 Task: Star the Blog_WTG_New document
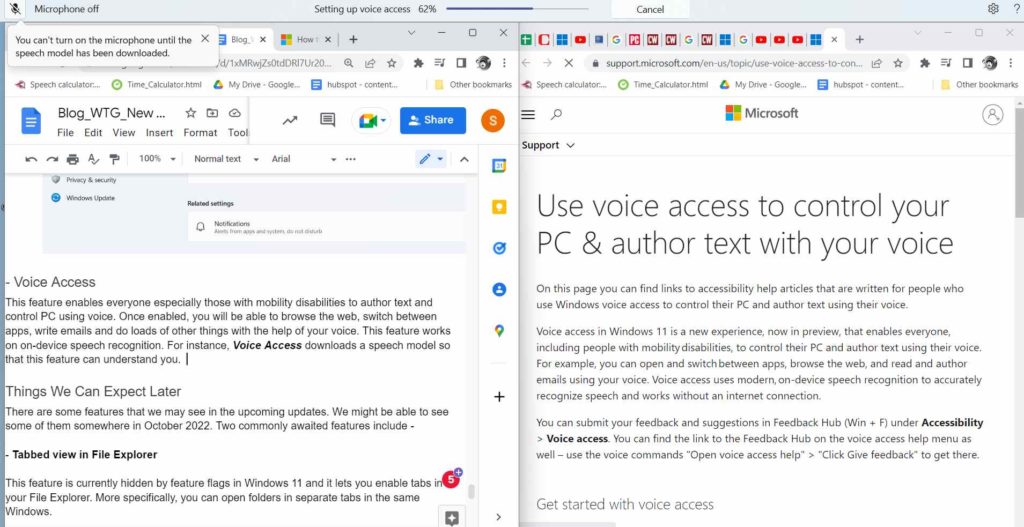(190, 113)
